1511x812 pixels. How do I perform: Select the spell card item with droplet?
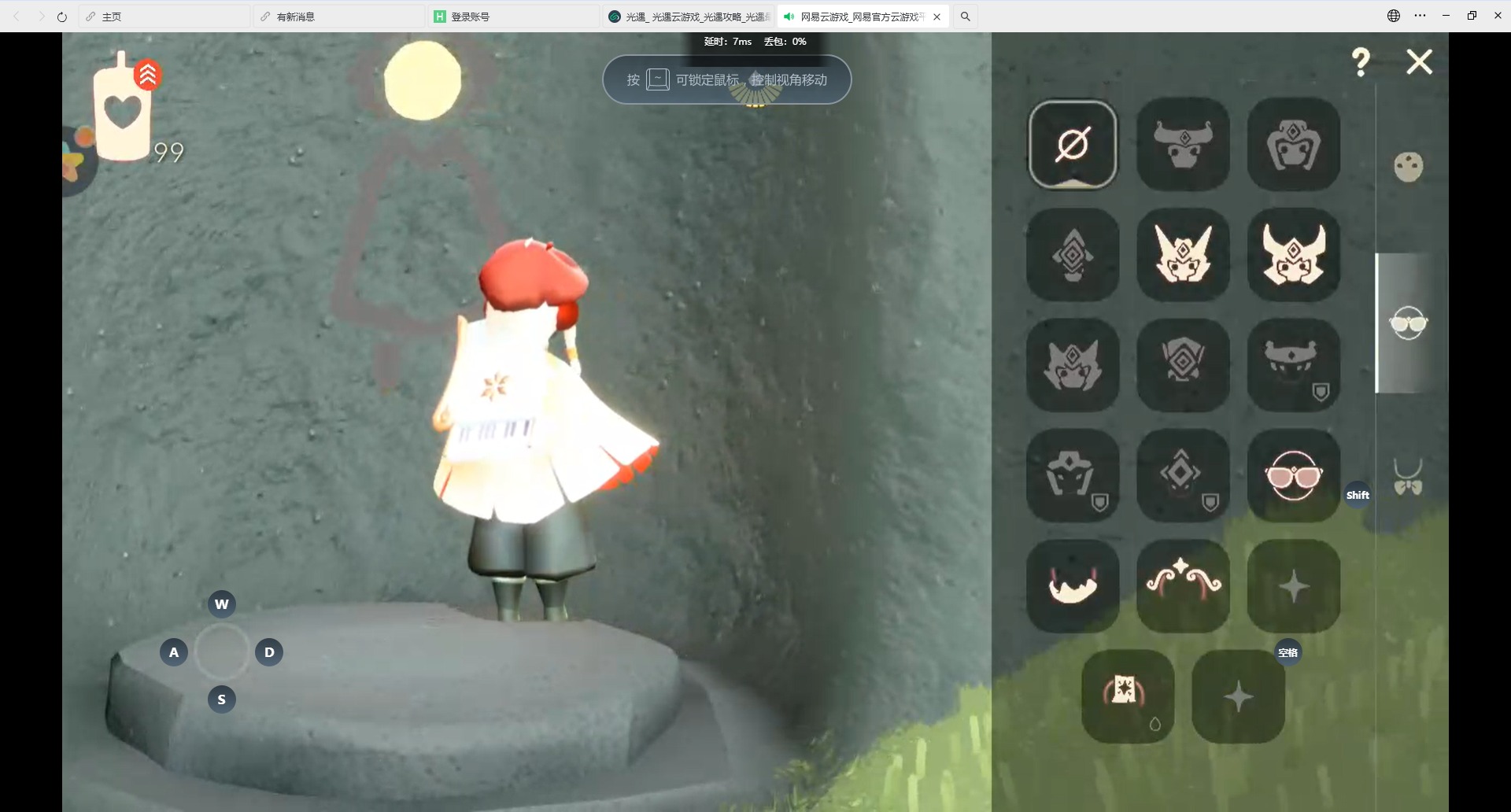point(1128,696)
